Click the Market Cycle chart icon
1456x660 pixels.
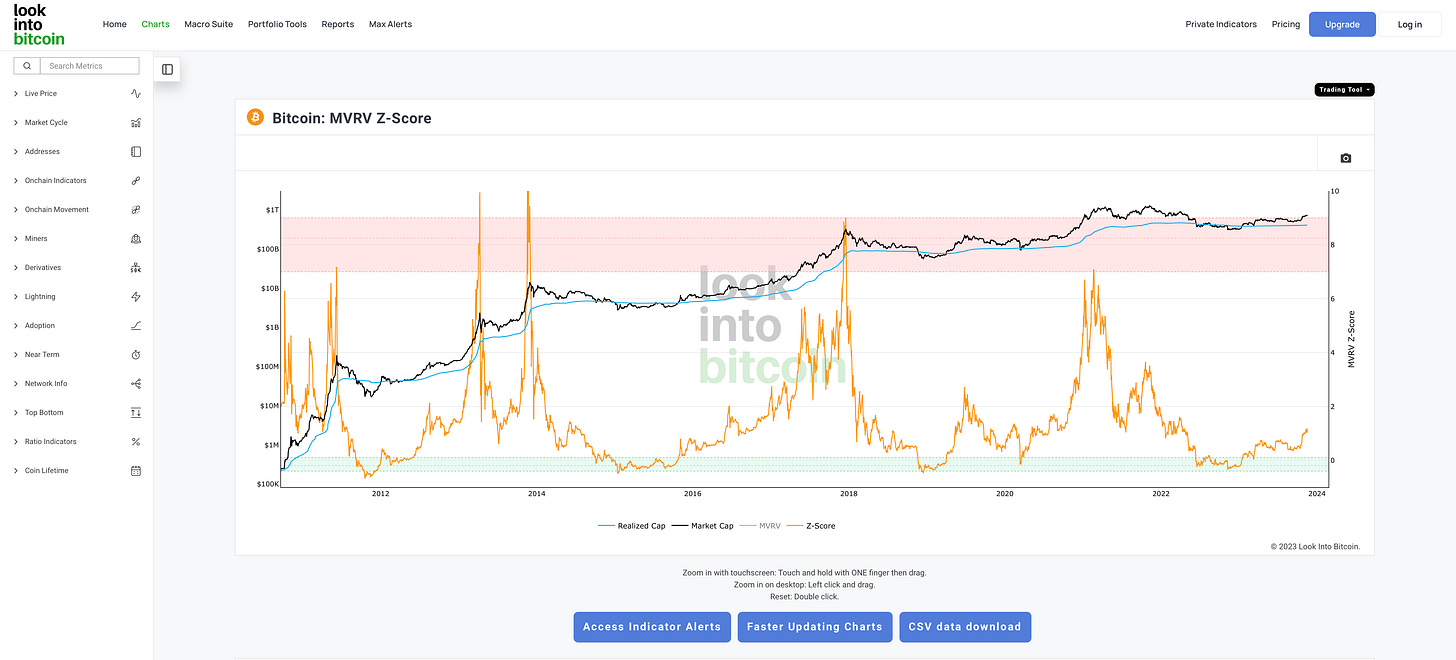[136, 122]
